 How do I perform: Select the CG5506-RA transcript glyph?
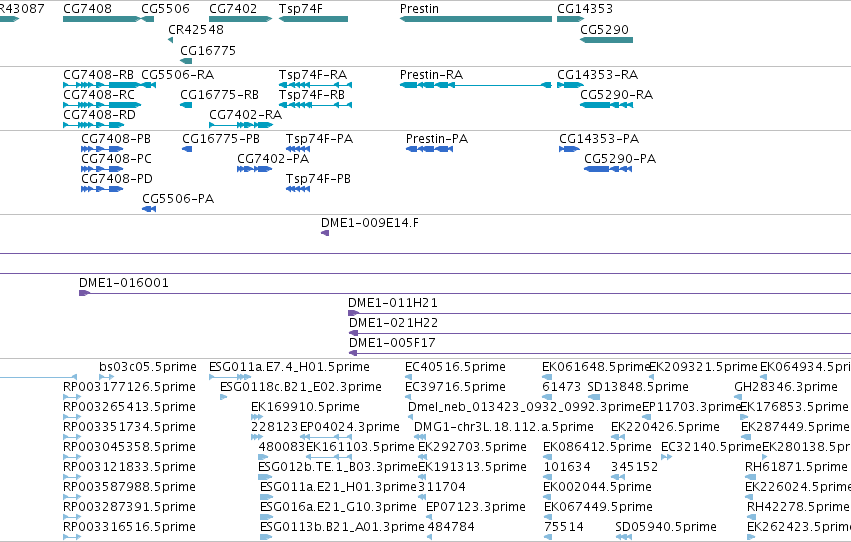click(148, 85)
